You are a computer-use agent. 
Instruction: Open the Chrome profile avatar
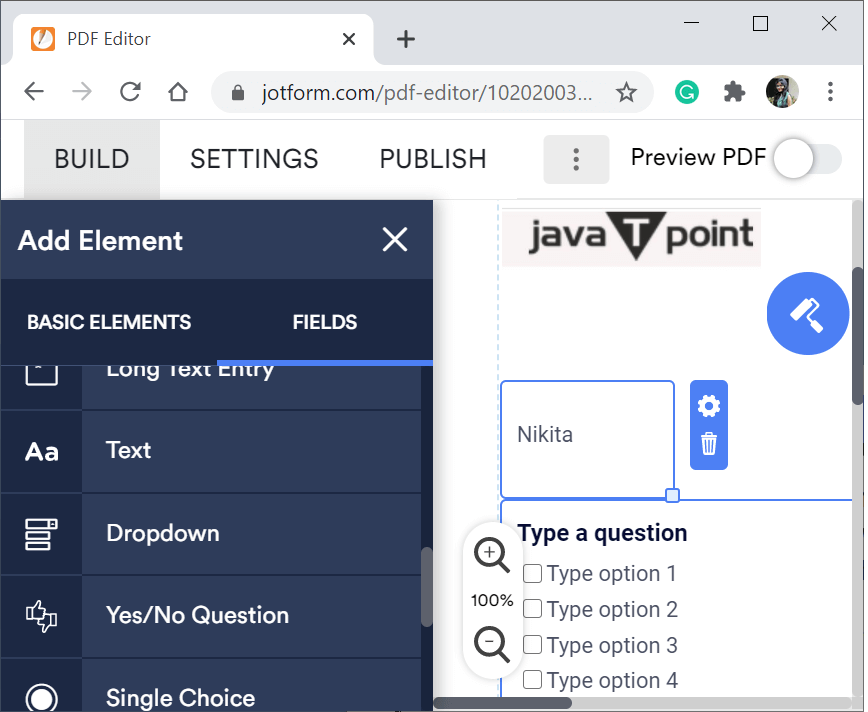click(x=782, y=92)
